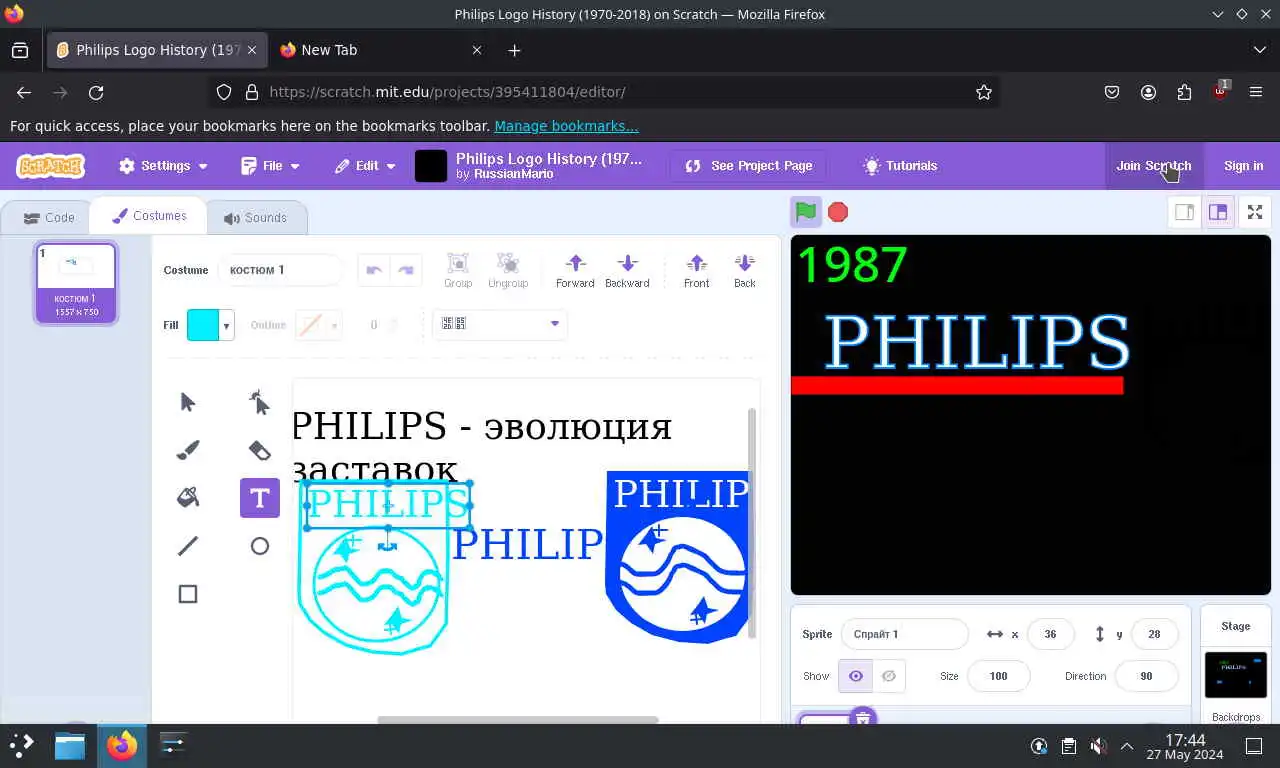Select the Line tool
The height and width of the screenshot is (768, 1280).
click(188, 546)
